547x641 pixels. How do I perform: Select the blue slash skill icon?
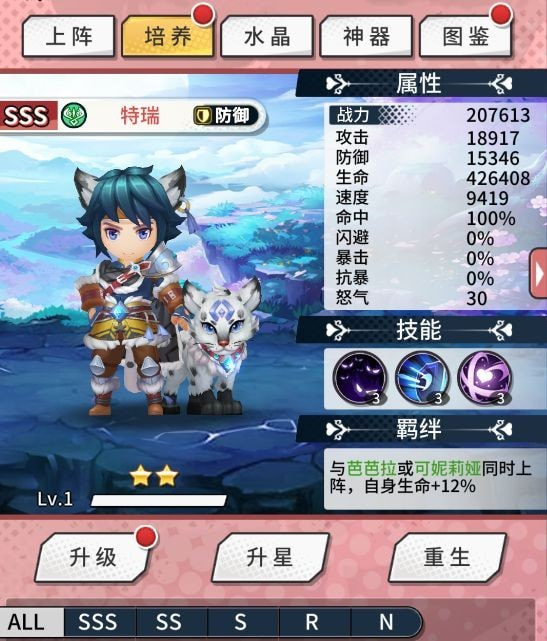pos(422,378)
